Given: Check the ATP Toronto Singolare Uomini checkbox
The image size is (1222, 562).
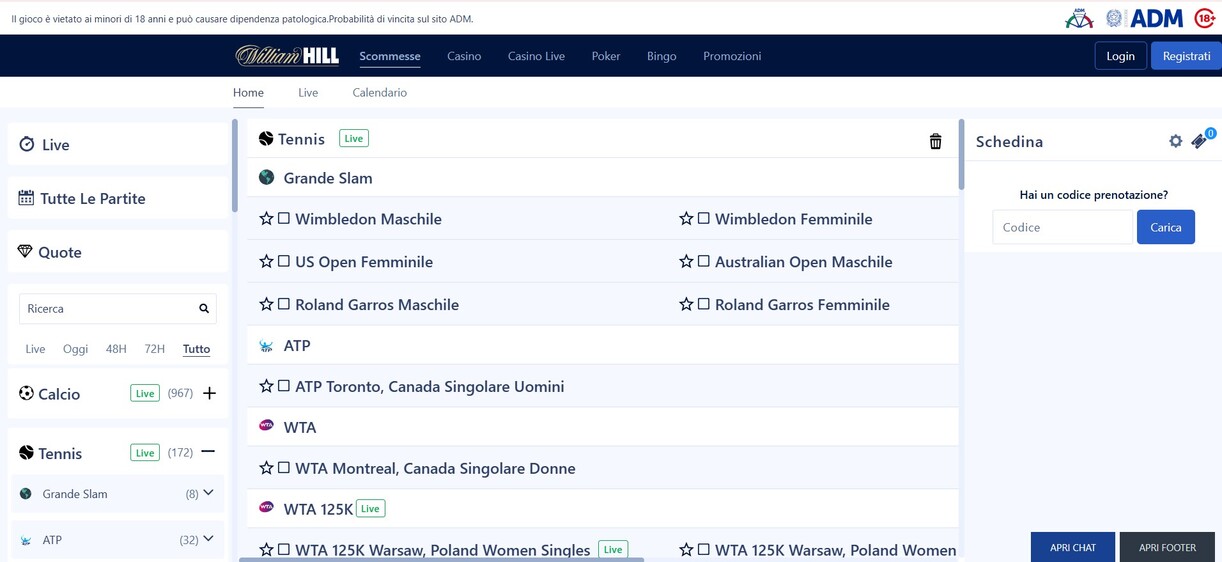Looking at the screenshot, I should (x=284, y=386).
